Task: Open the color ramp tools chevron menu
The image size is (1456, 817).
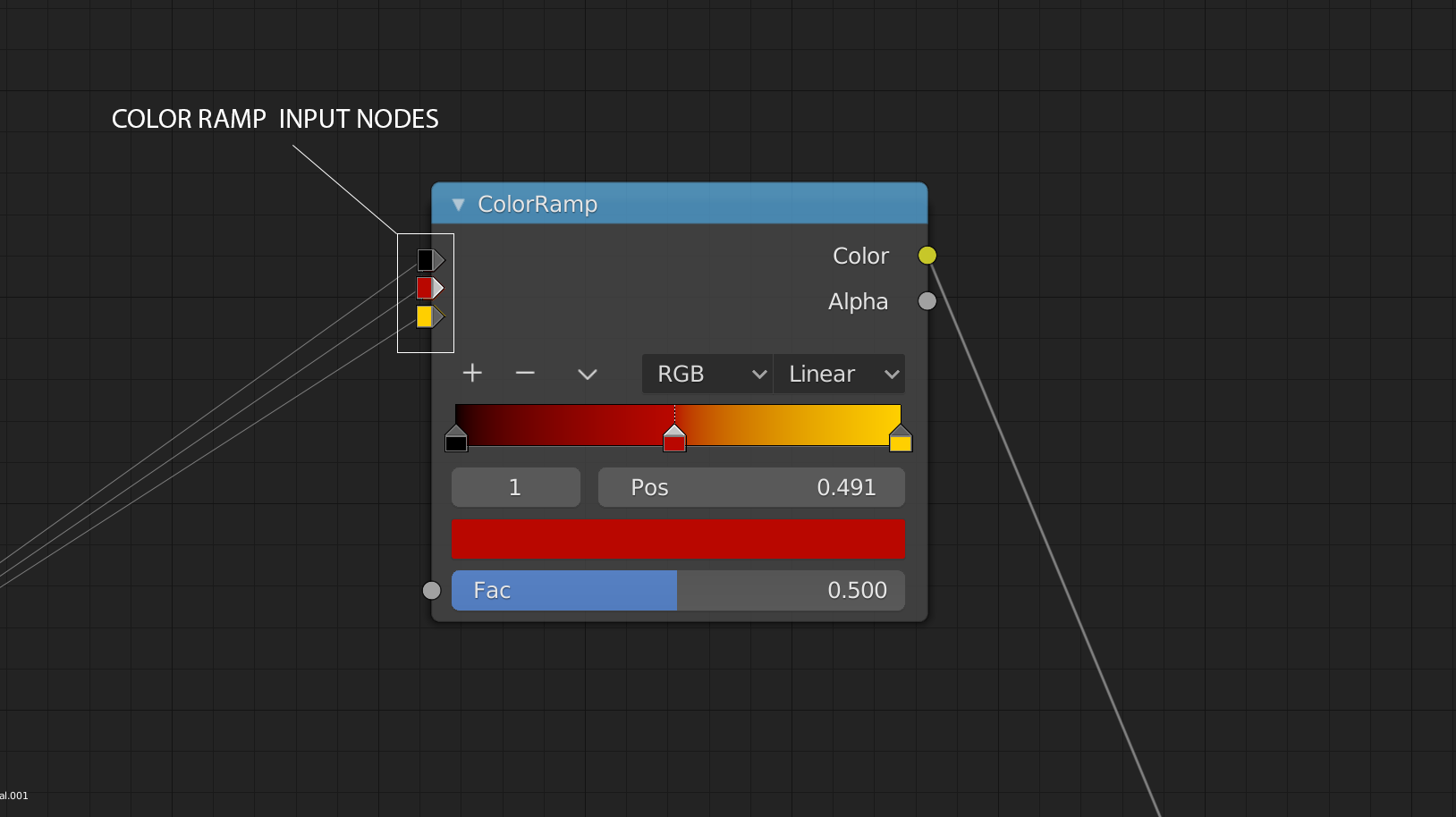Action: tap(587, 374)
